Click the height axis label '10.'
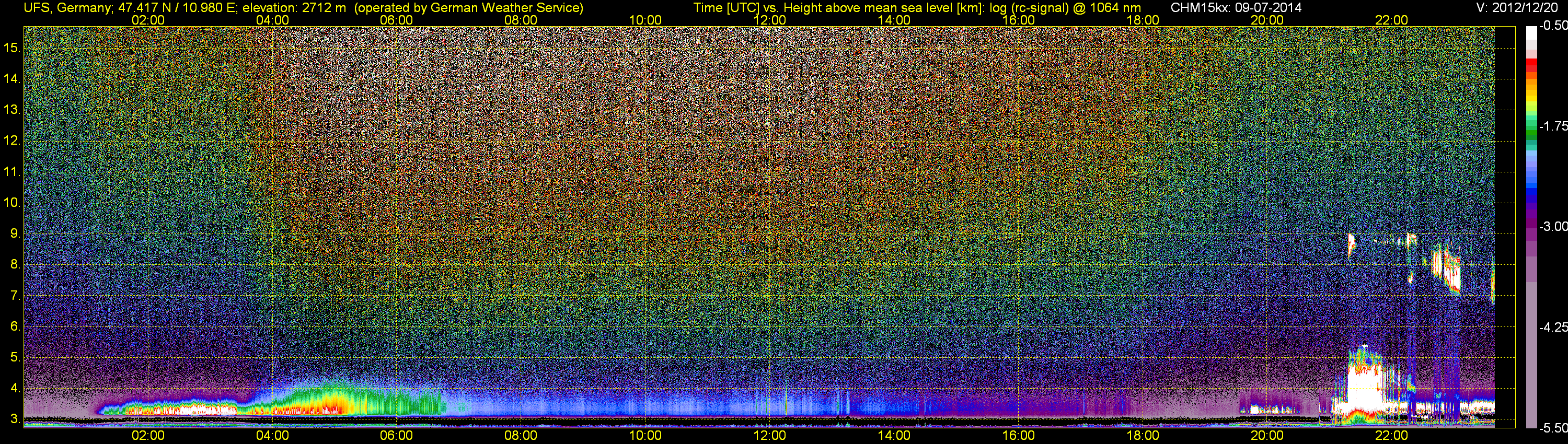This screenshot has width=1568, height=444. [12, 203]
